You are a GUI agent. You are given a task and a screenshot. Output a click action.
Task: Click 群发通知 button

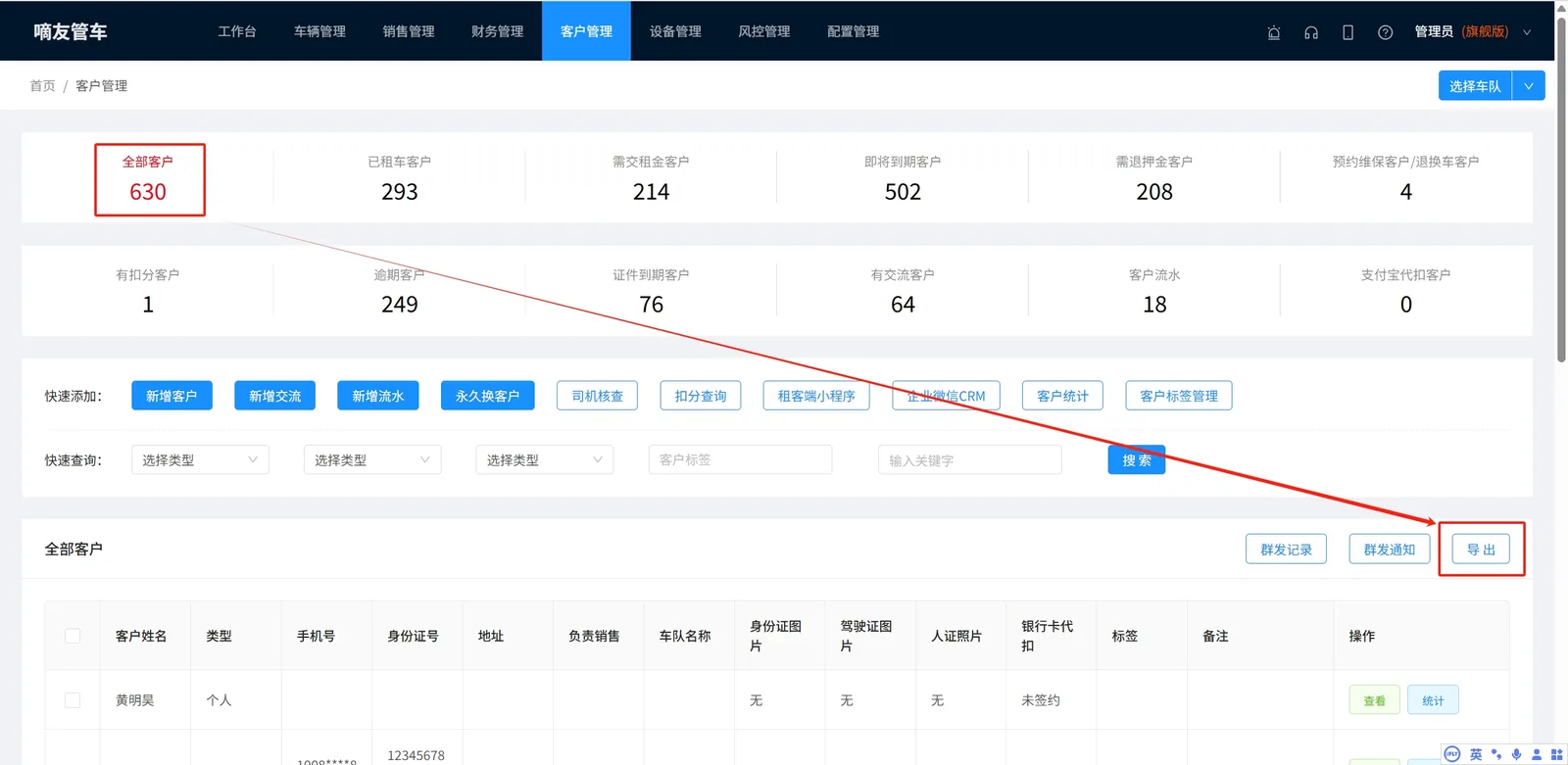pos(1390,550)
